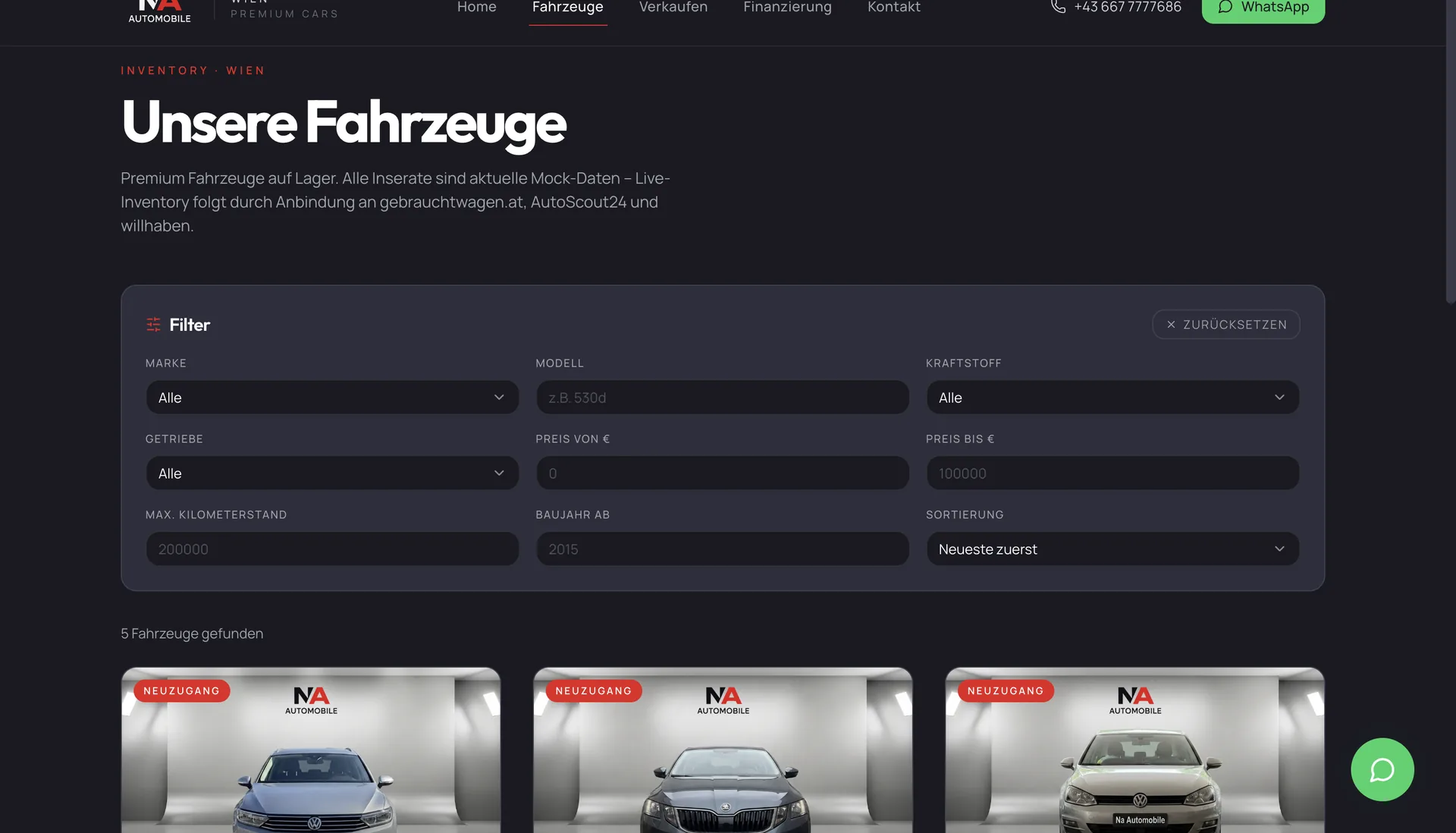This screenshot has width=1456, height=833.
Task: Expand the Marke dropdown
Action: [x=332, y=398]
